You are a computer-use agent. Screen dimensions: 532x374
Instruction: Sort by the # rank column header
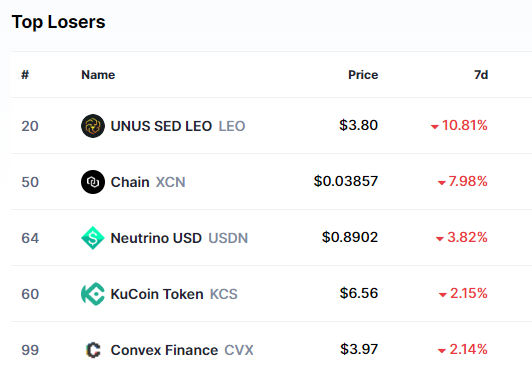point(25,75)
